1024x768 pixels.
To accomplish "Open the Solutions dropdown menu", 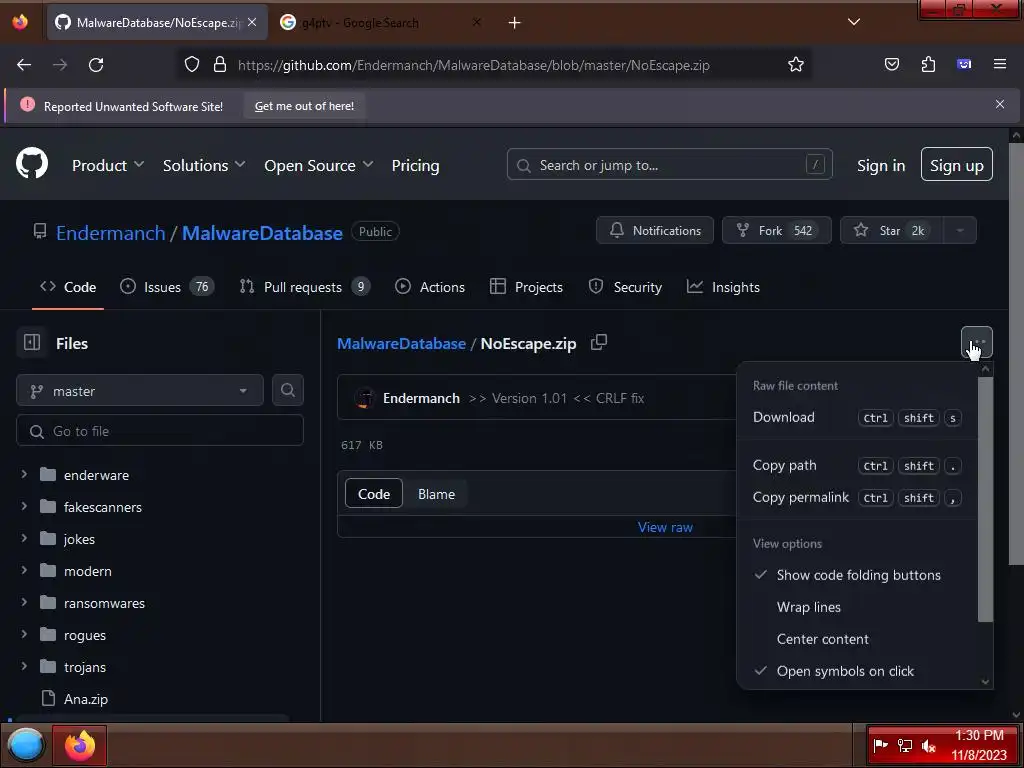I will point(204,165).
